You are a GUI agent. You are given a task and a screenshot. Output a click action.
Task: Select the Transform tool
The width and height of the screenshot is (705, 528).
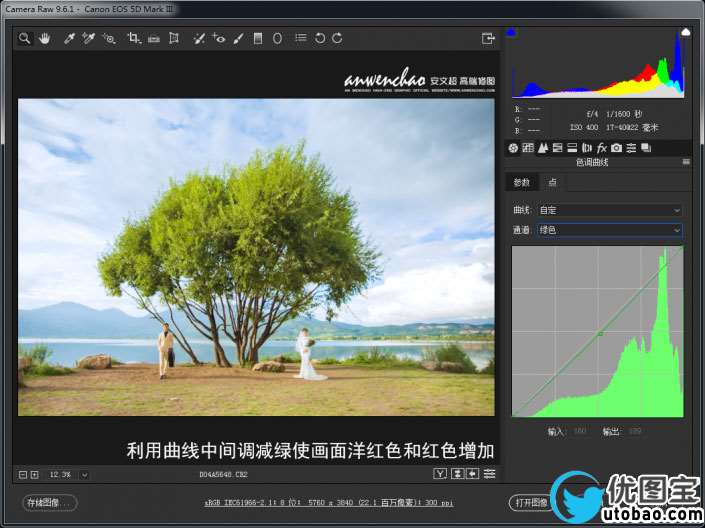[x=174, y=39]
